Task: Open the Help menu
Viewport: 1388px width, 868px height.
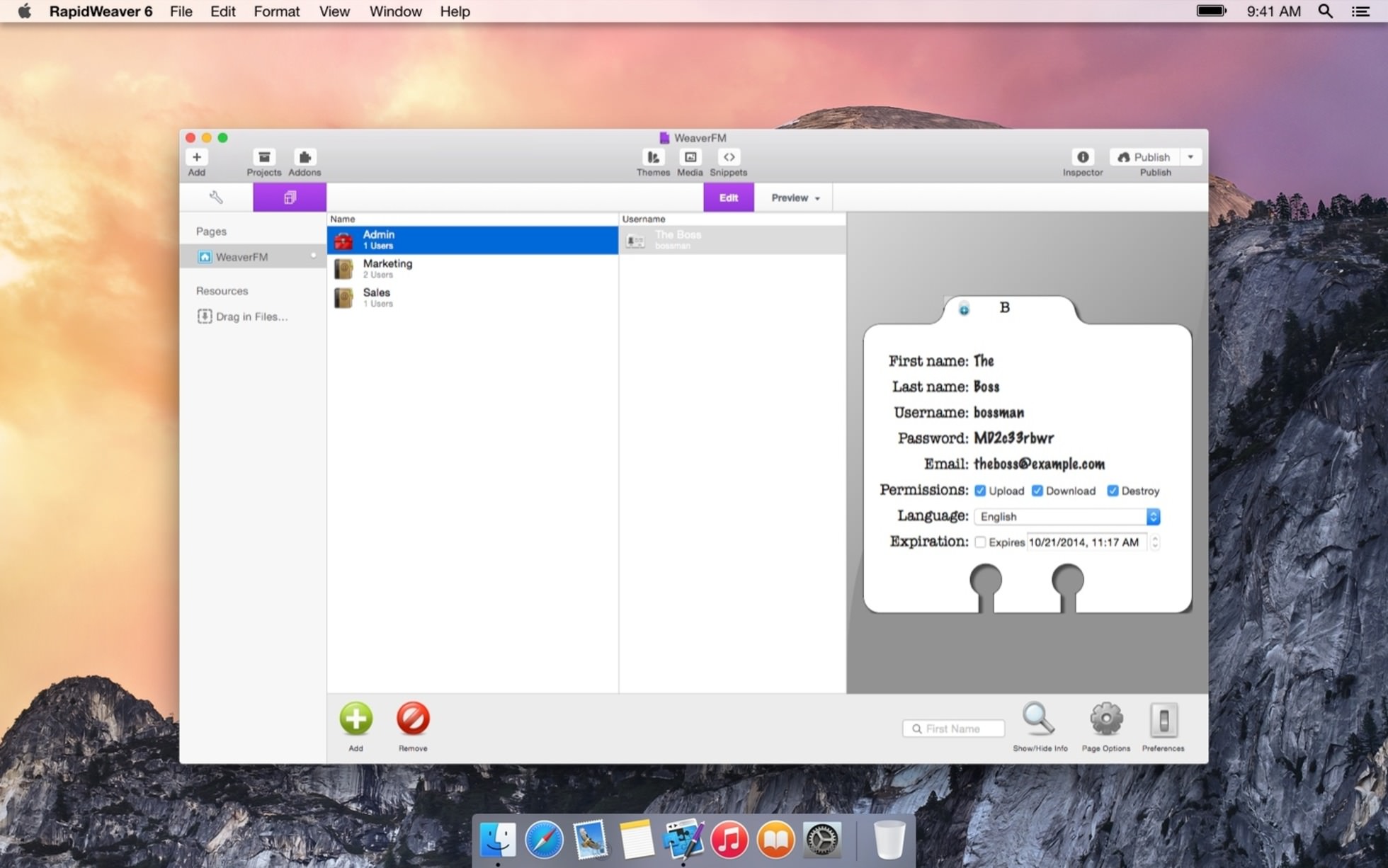Action: point(455,11)
